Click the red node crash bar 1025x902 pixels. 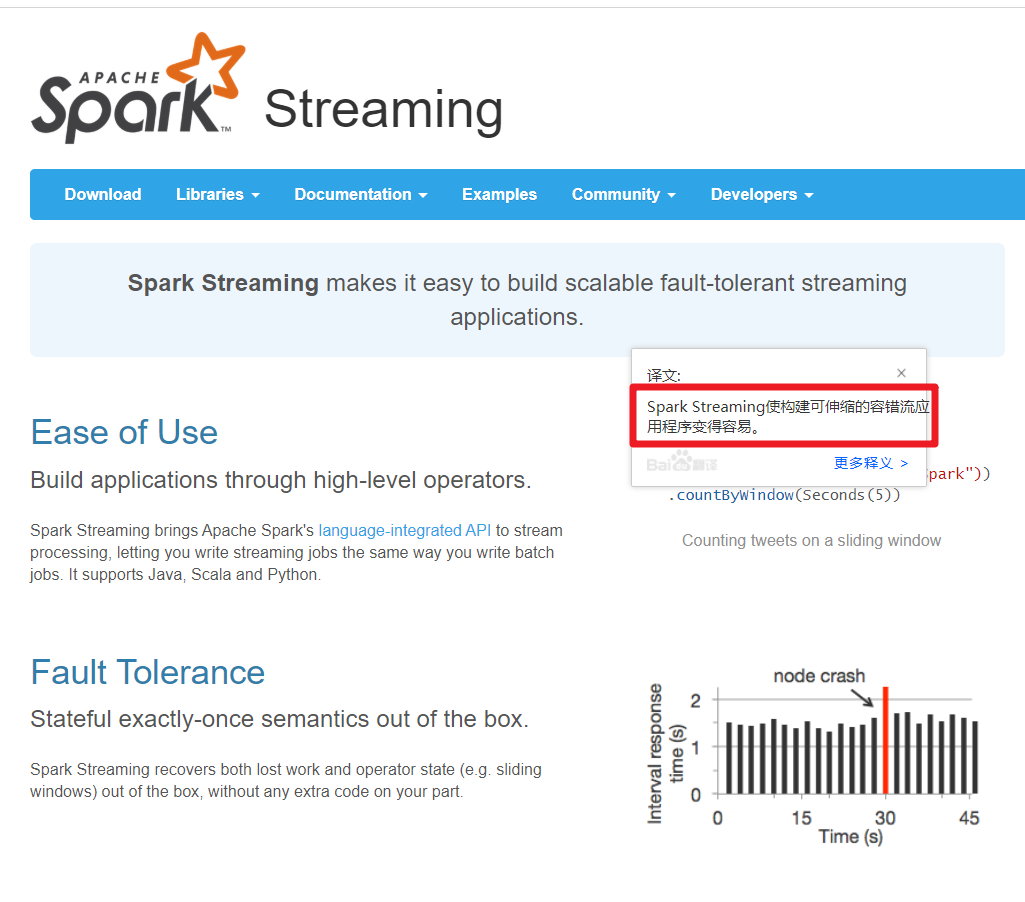(885, 741)
